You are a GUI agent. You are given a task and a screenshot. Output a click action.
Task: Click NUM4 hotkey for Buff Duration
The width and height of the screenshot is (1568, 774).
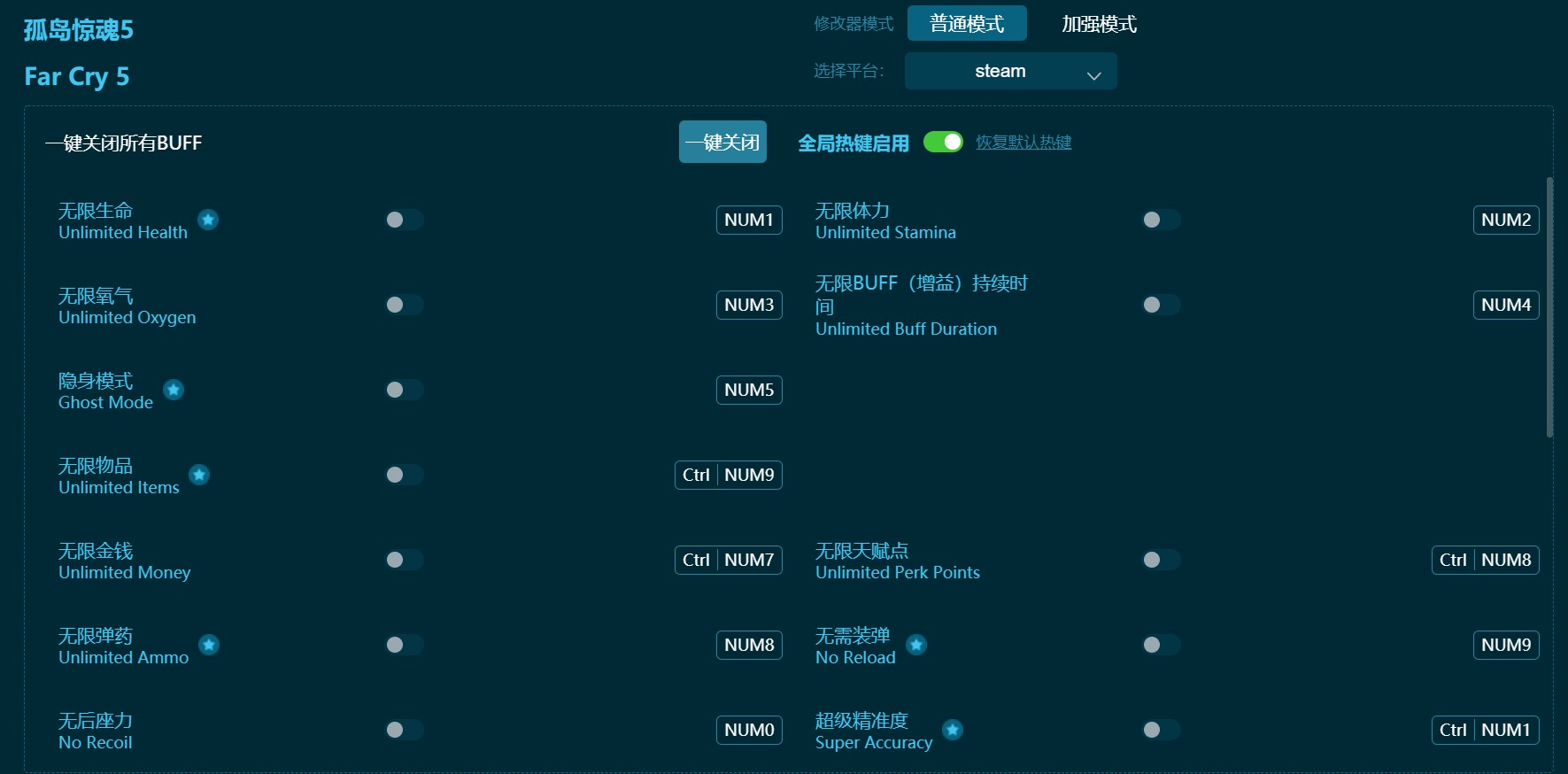[x=1506, y=305]
